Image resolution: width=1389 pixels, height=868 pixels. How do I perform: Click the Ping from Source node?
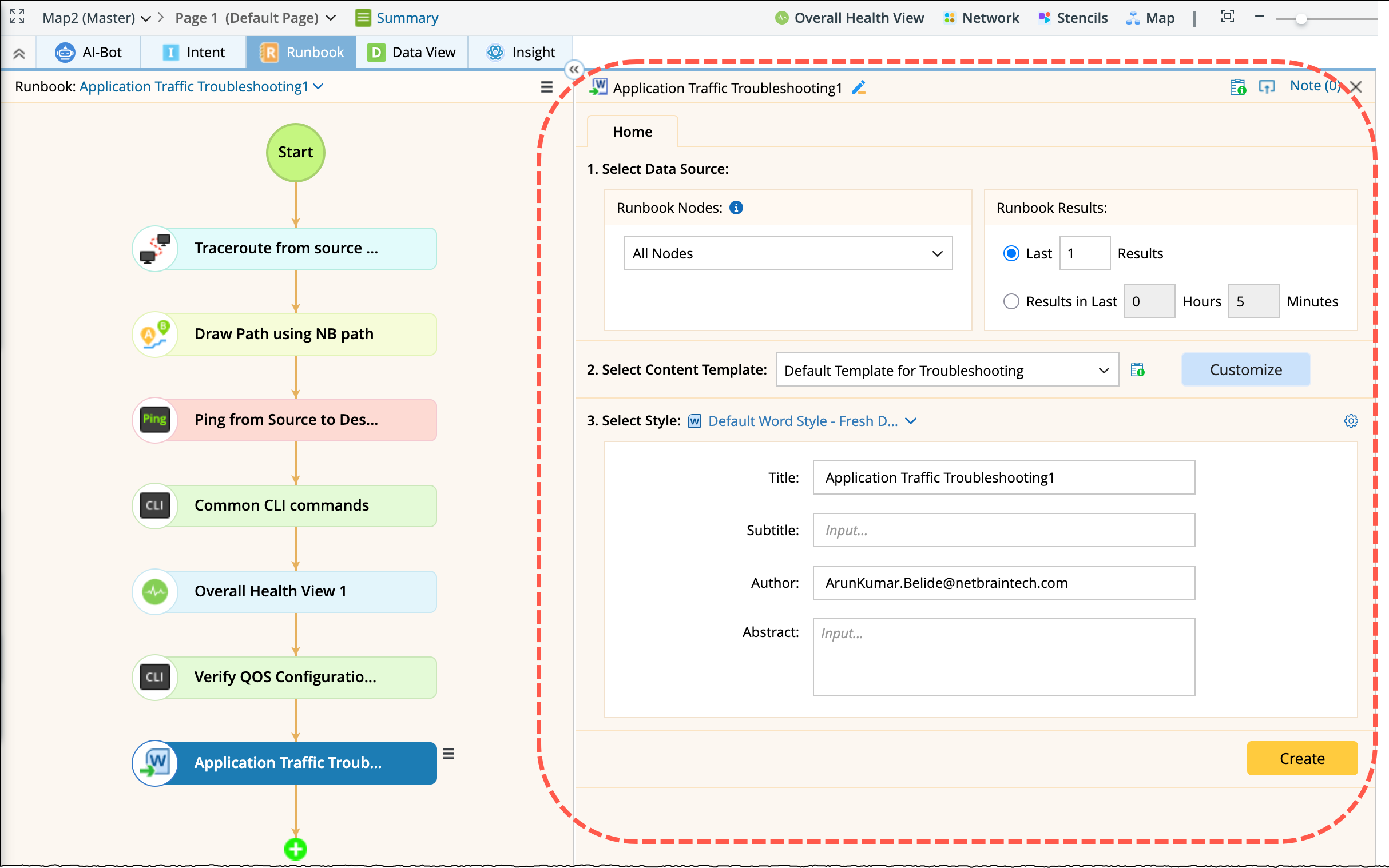pyautogui.click(x=285, y=420)
